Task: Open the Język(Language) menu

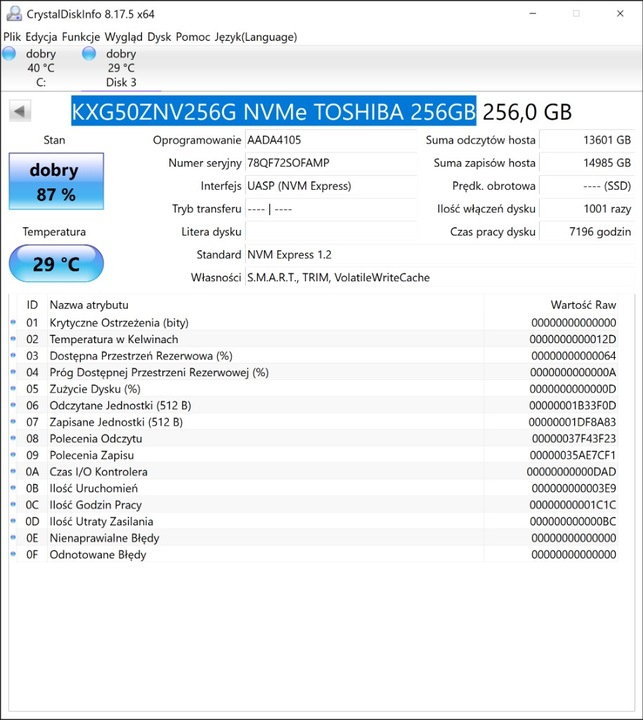Action: [256, 37]
